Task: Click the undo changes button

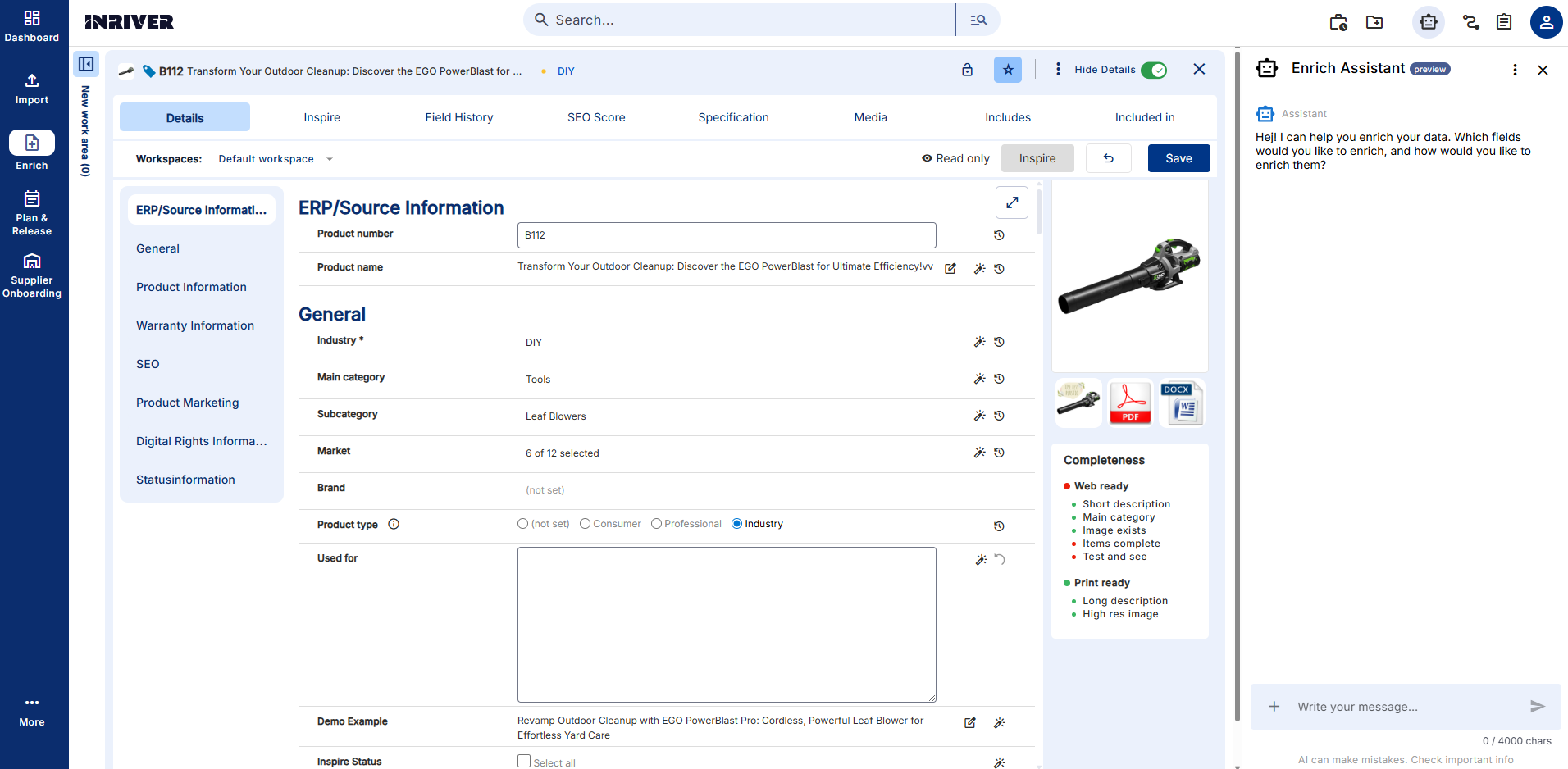Action: point(1108,158)
